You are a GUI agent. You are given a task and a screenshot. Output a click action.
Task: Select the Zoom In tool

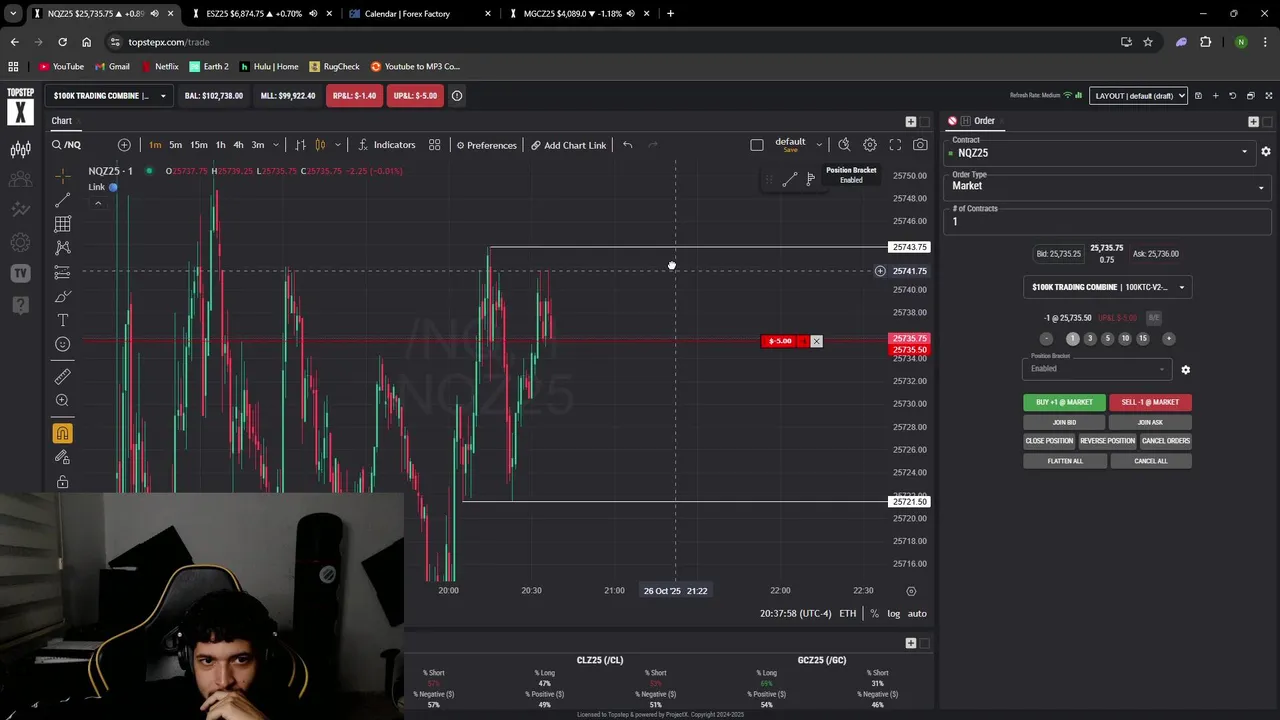[x=62, y=400]
